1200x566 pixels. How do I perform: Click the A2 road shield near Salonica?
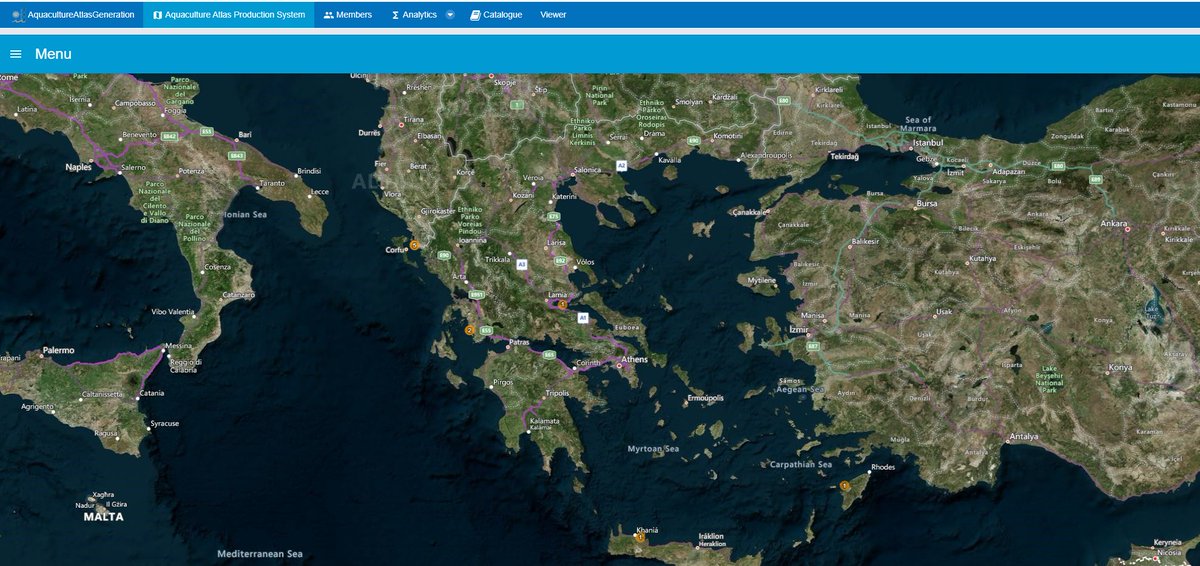tap(621, 164)
